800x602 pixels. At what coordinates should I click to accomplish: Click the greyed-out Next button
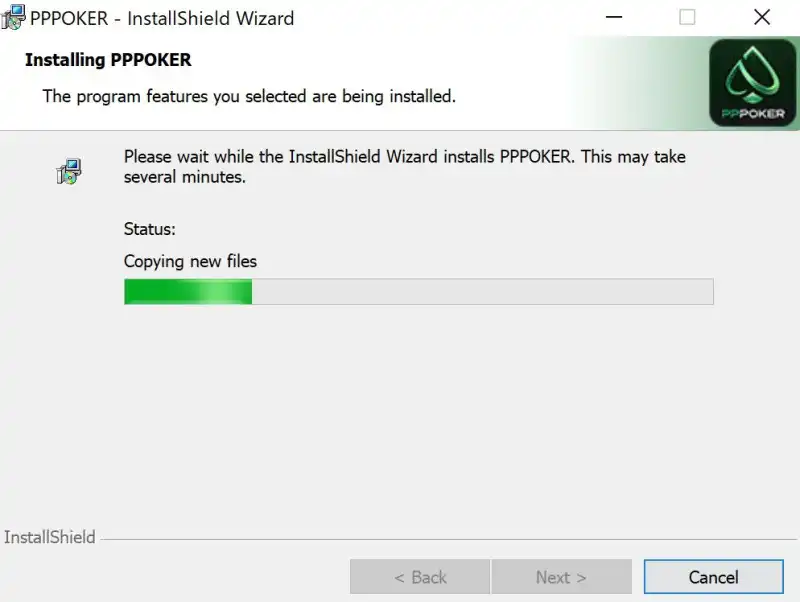click(x=561, y=577)
